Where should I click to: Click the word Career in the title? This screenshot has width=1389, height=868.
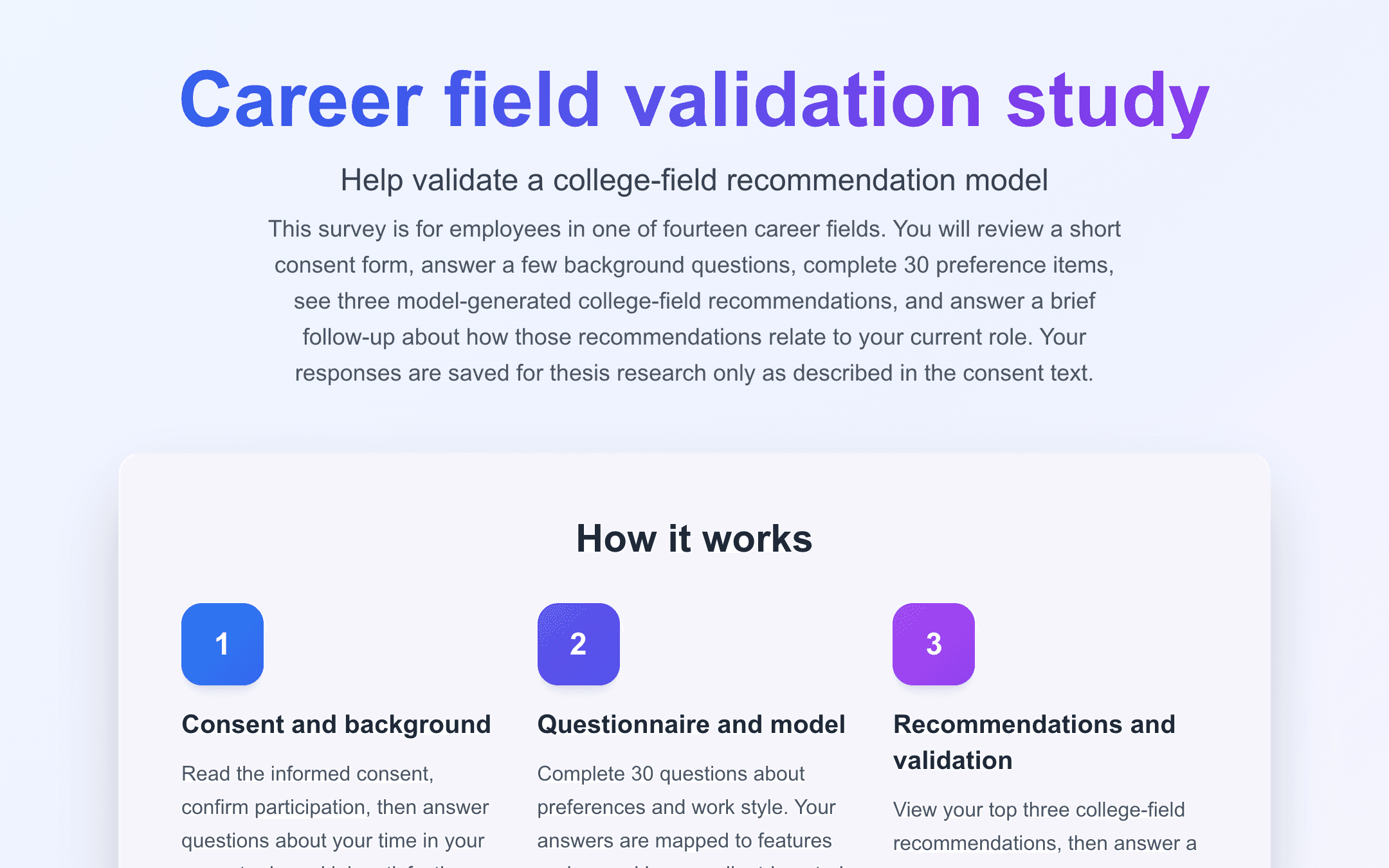pyautogui.click(x=301, y=100)
